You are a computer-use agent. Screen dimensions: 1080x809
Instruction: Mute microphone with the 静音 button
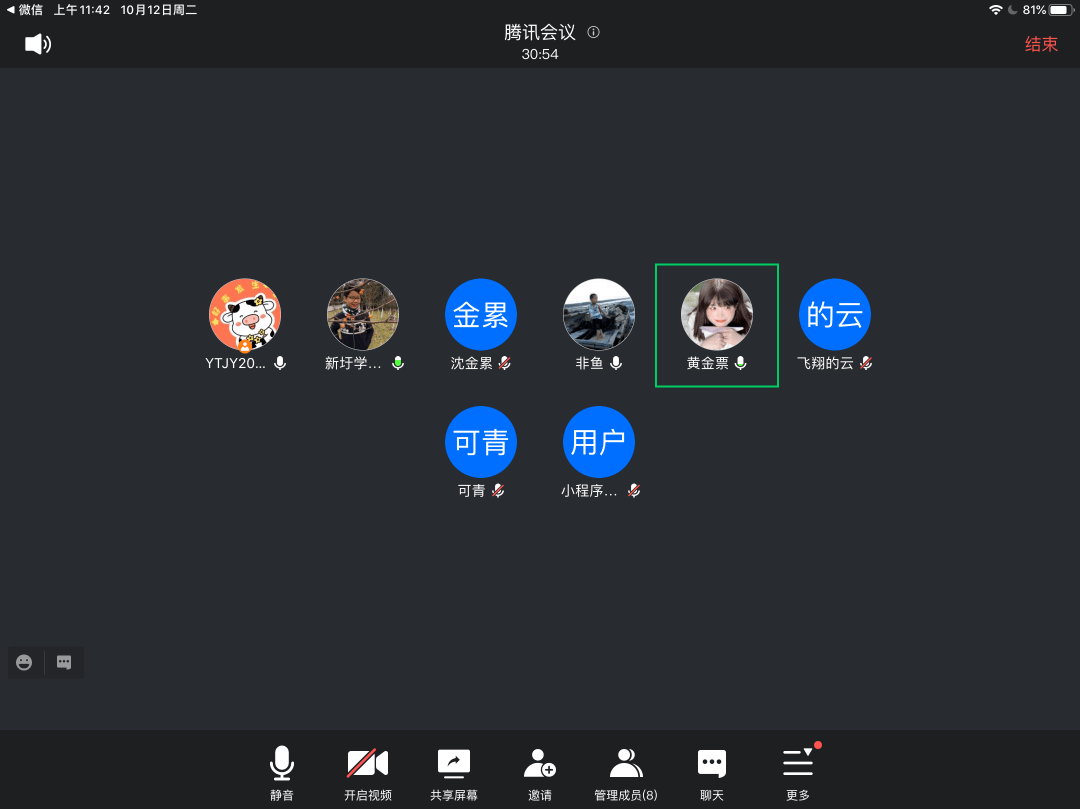point(282,774)
